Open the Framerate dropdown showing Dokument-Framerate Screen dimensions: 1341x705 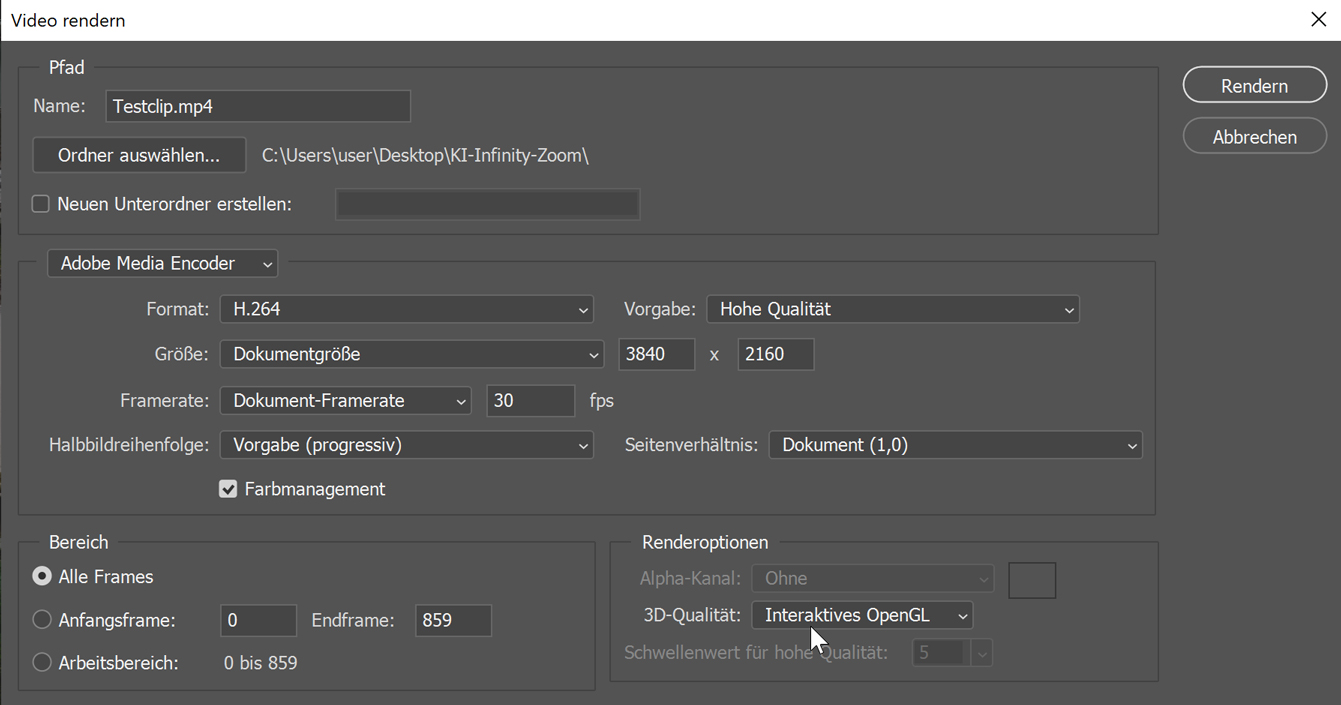click(346, 400)
